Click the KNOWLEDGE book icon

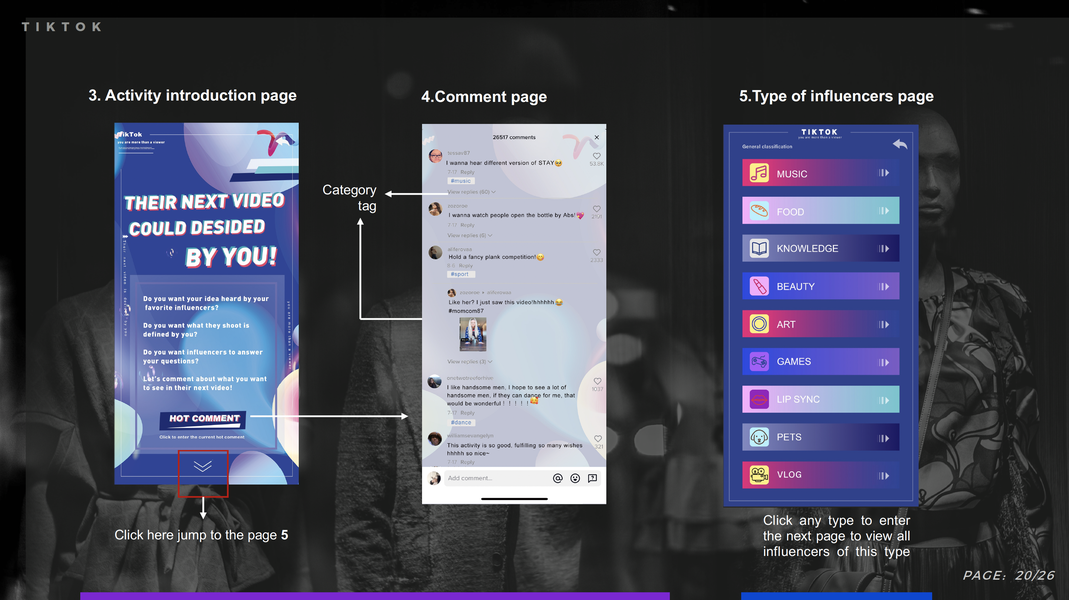click(759, 248)
